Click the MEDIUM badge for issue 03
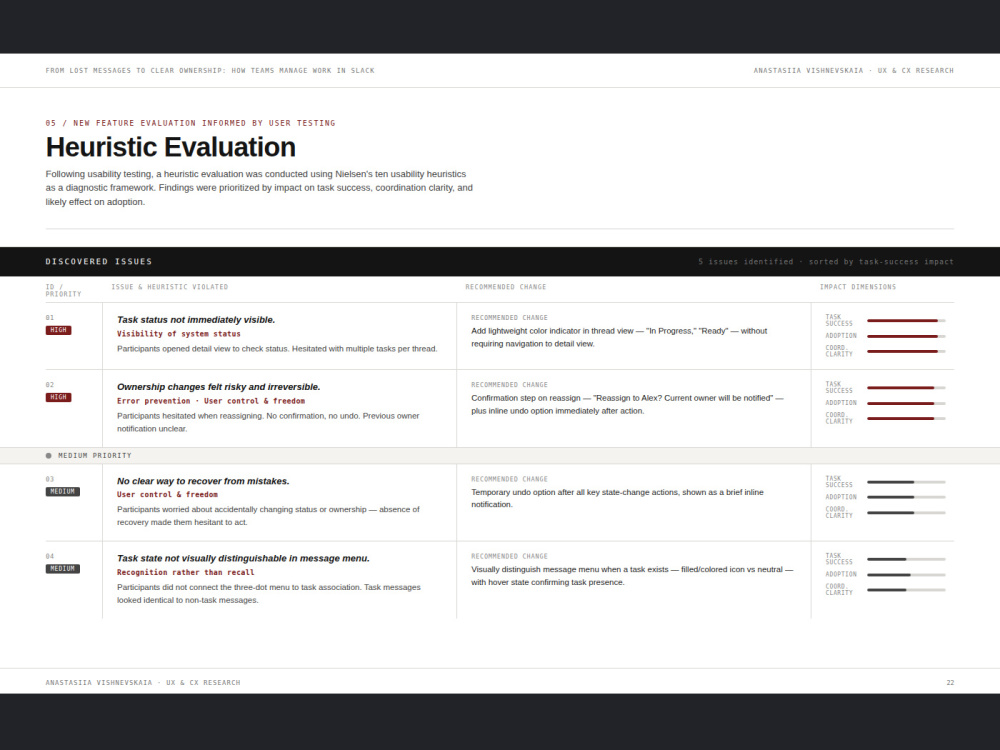 point(62,492)
